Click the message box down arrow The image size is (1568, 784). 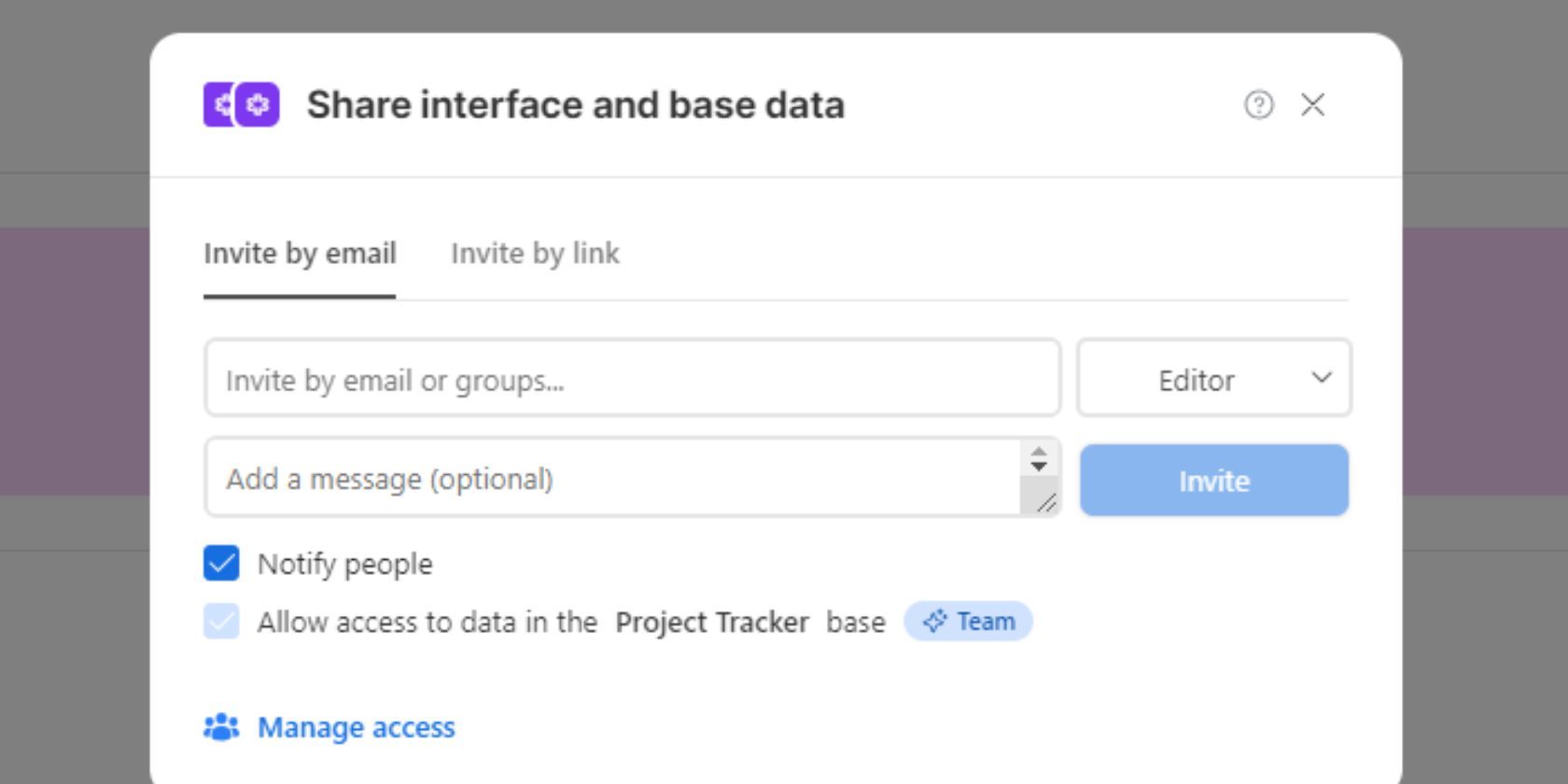1039,467
